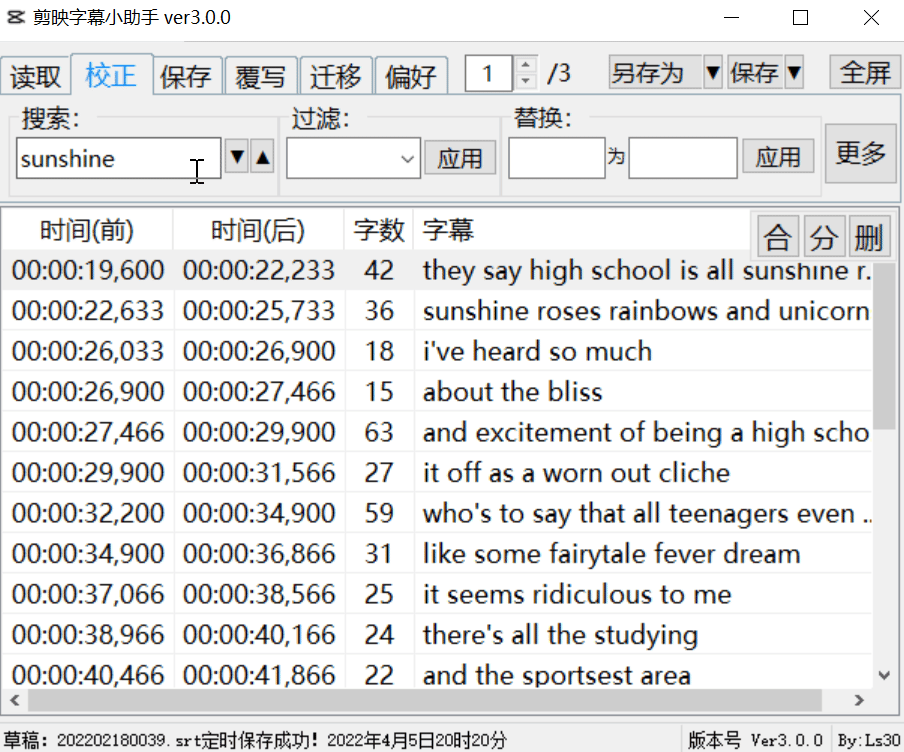Apply the filter with its 应用 button
The height and width of the screenshot is (752, 904).
point(460,157)
